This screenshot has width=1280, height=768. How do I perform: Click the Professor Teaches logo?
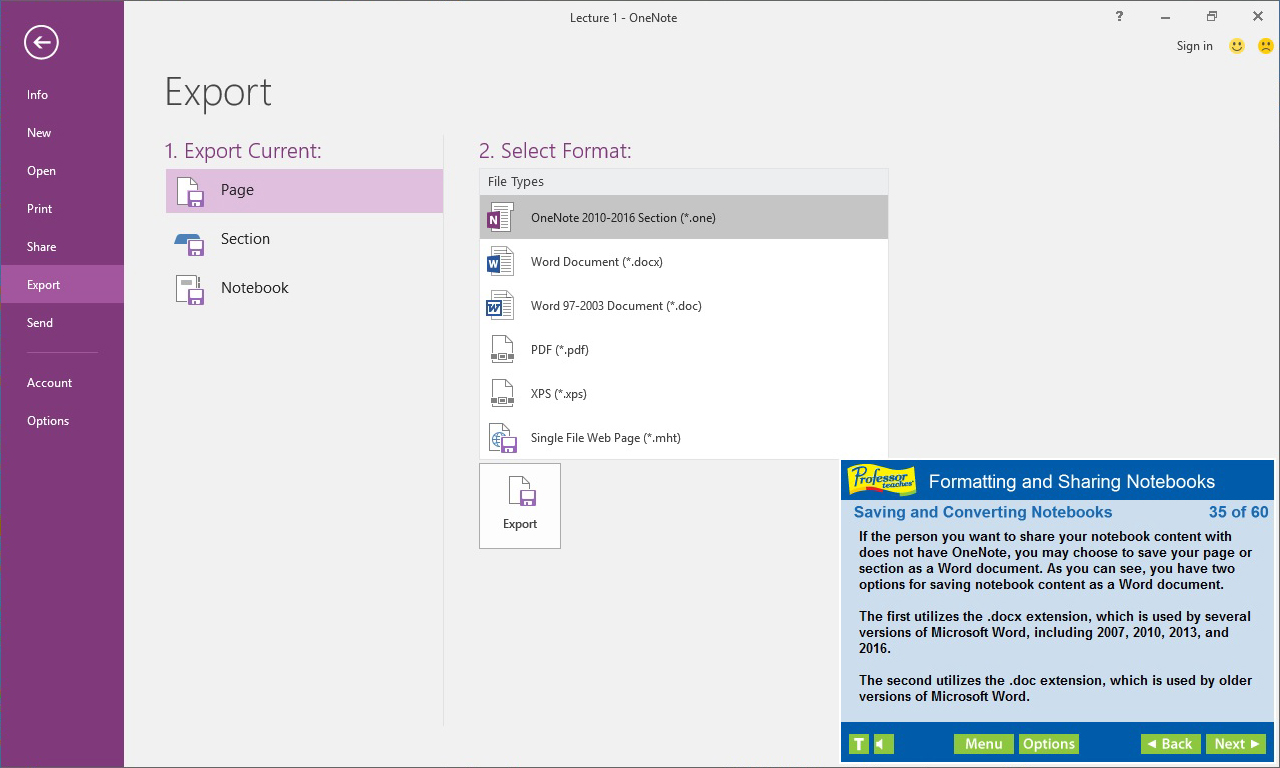(881, 479)
